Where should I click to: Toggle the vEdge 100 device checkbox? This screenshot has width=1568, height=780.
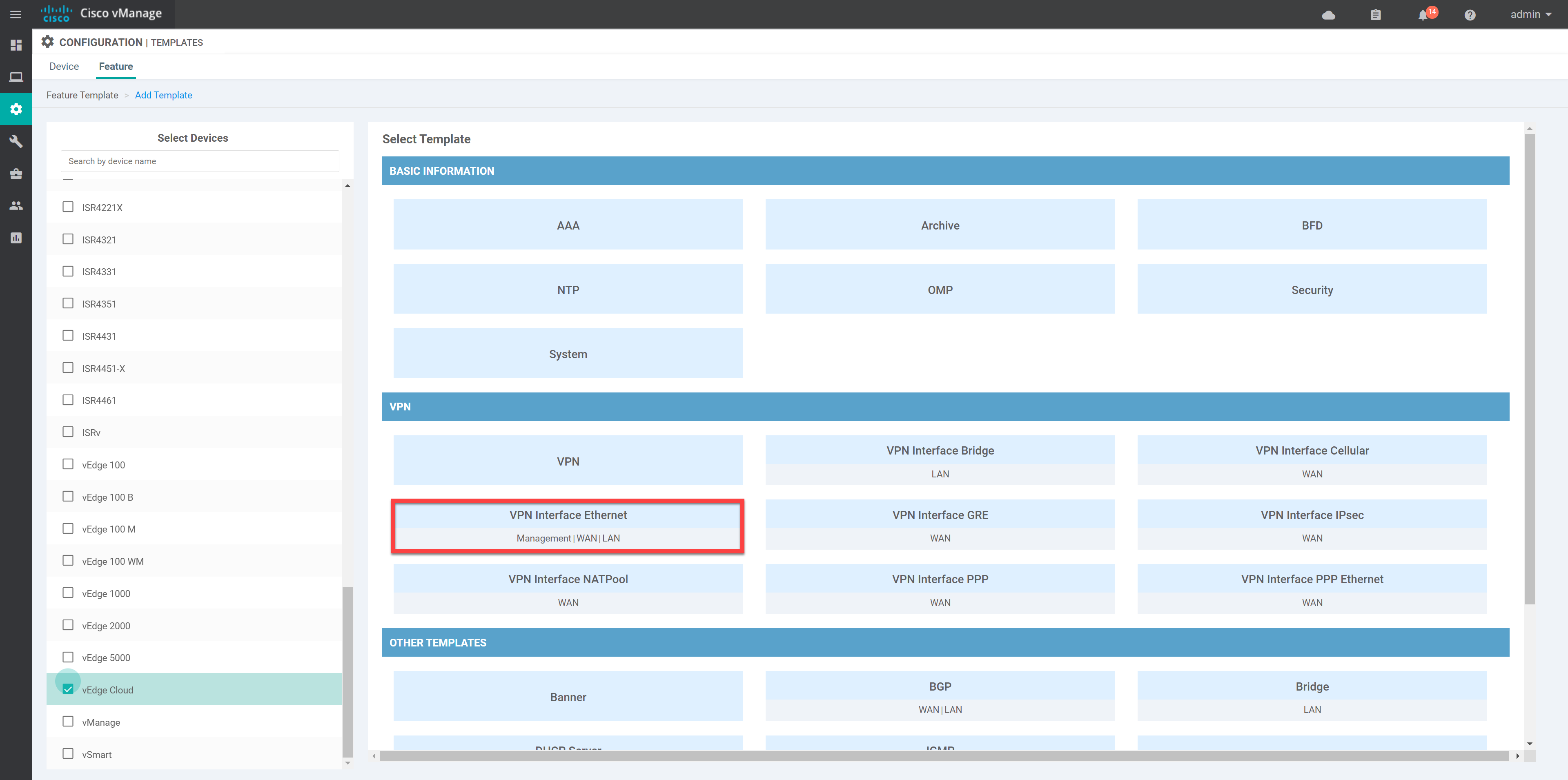click(69, 464)
